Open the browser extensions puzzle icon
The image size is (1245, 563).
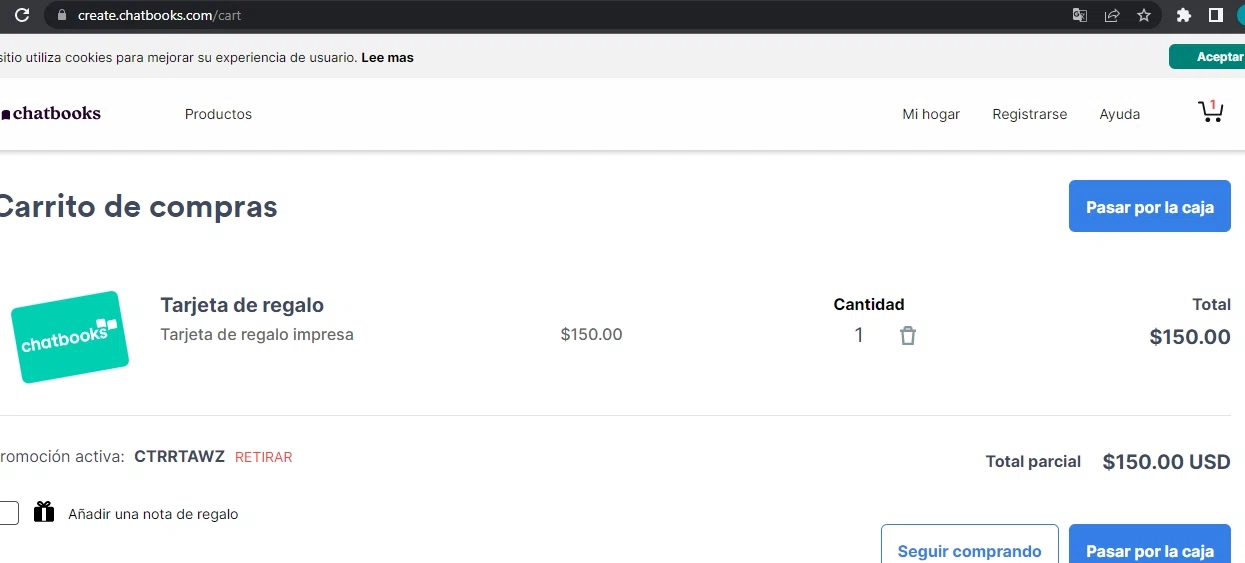tap(1184, 15)
